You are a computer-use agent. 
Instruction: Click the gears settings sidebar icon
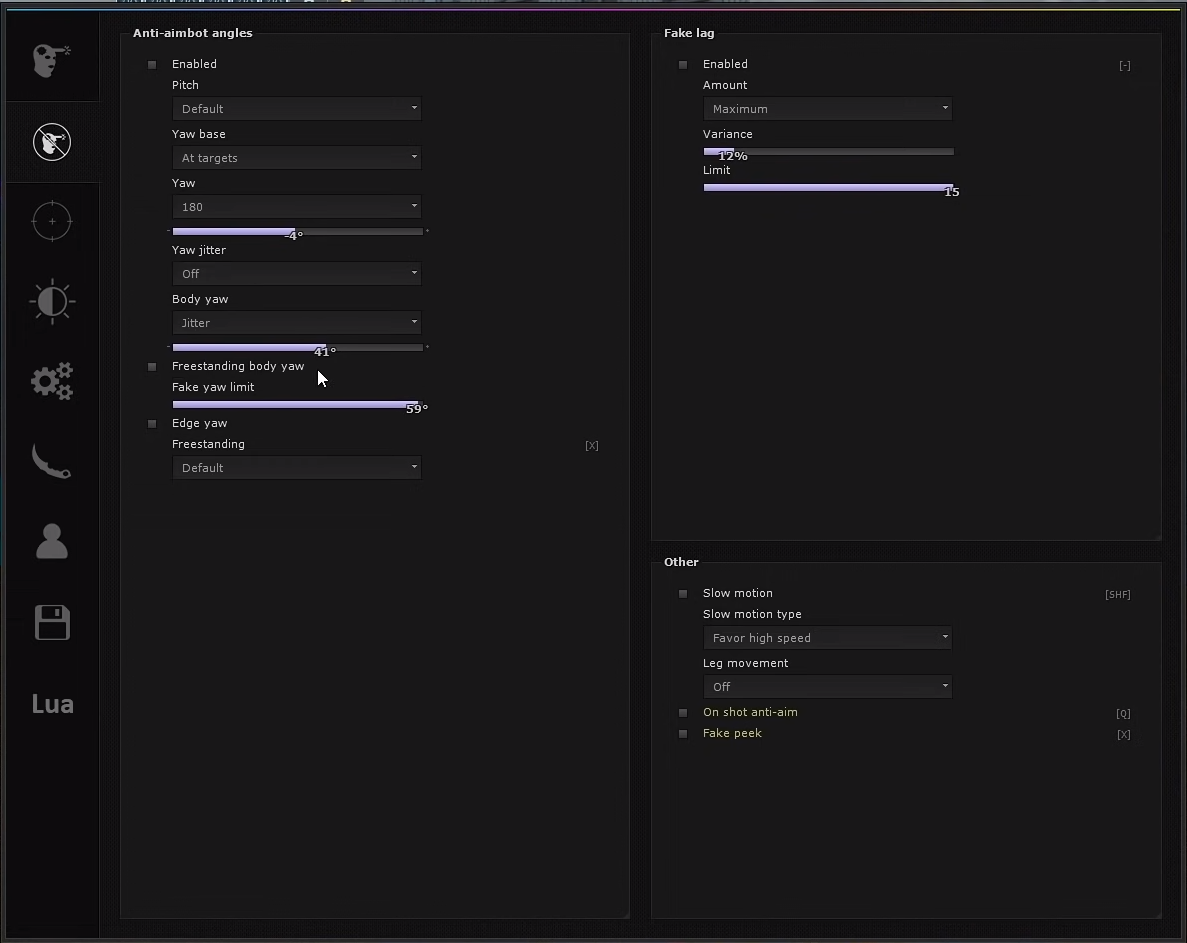click(52, 381)
